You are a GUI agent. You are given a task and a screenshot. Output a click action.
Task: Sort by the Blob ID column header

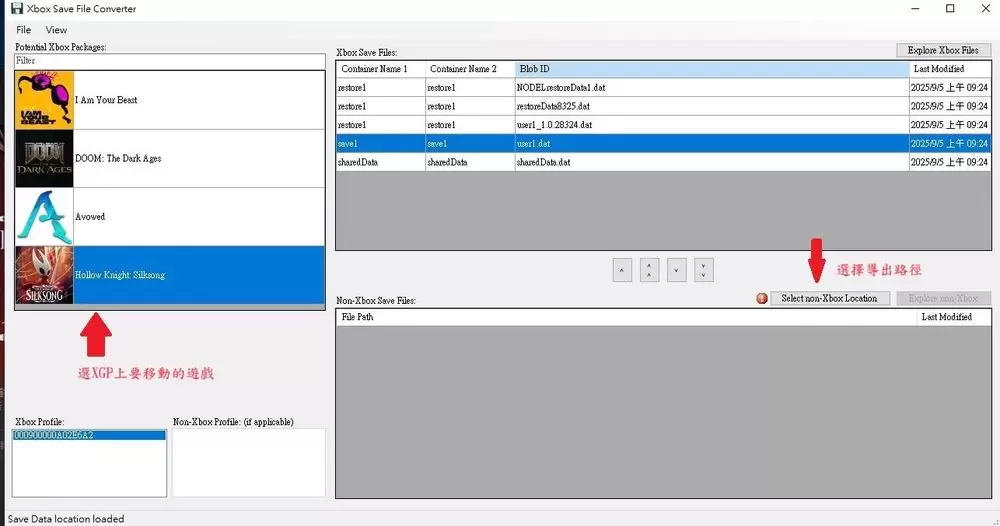point(712,69)
